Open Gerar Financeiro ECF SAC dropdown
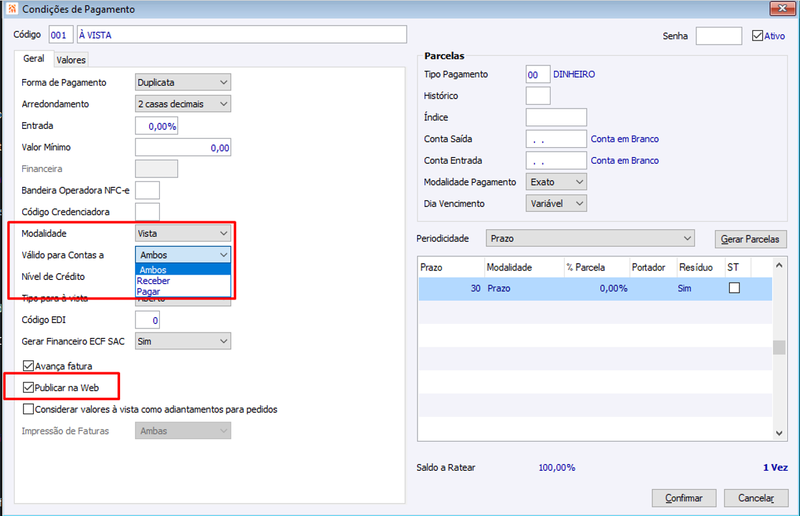 [183, 341]
